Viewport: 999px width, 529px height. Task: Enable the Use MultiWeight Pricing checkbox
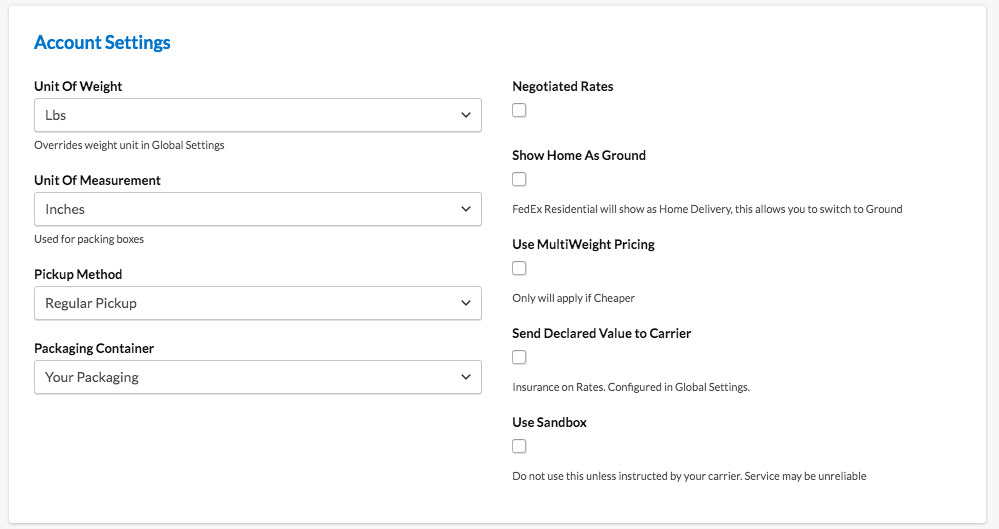[x=519, y=268]
